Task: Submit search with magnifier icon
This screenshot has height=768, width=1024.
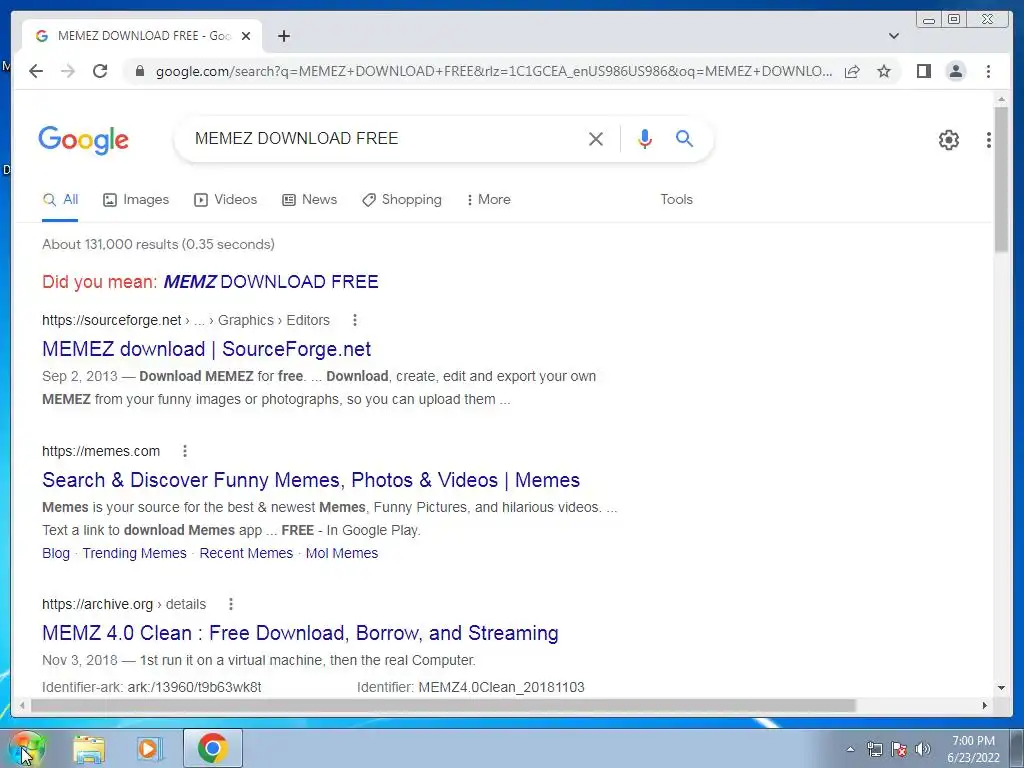Action: click(x=684, y=138)
